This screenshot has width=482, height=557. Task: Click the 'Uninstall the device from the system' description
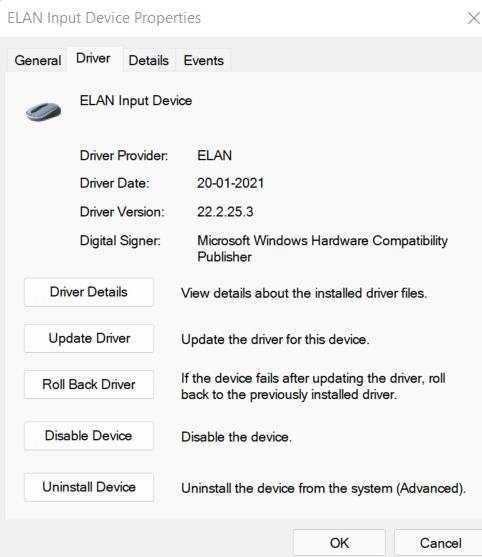tap(323, 488)
